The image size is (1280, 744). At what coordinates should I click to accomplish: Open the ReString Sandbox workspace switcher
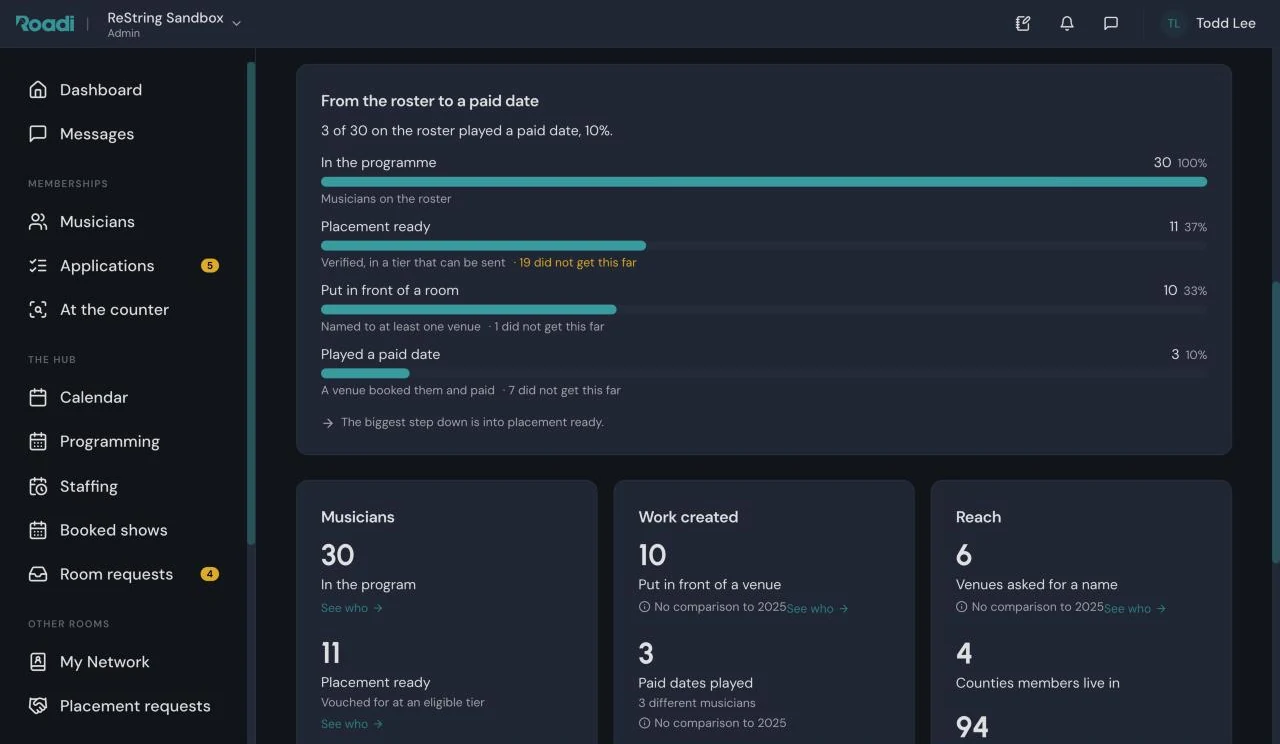point(174,24)
